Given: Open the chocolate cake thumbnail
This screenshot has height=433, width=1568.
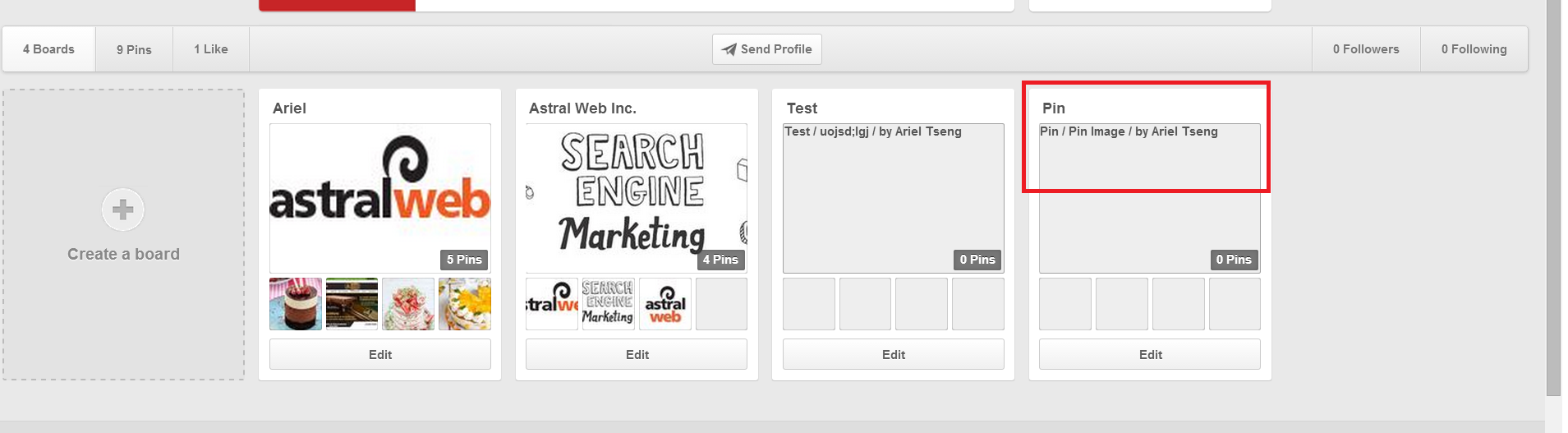Looking at the screenshot, I should click(x=296, y=304).
